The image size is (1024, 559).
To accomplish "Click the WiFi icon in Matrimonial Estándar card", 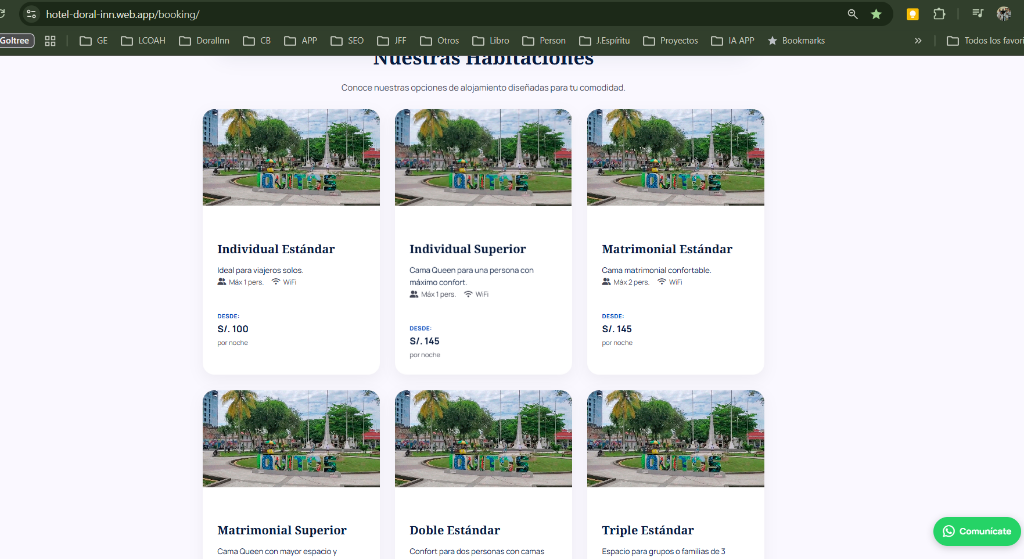I will click(x=662, y=282).
